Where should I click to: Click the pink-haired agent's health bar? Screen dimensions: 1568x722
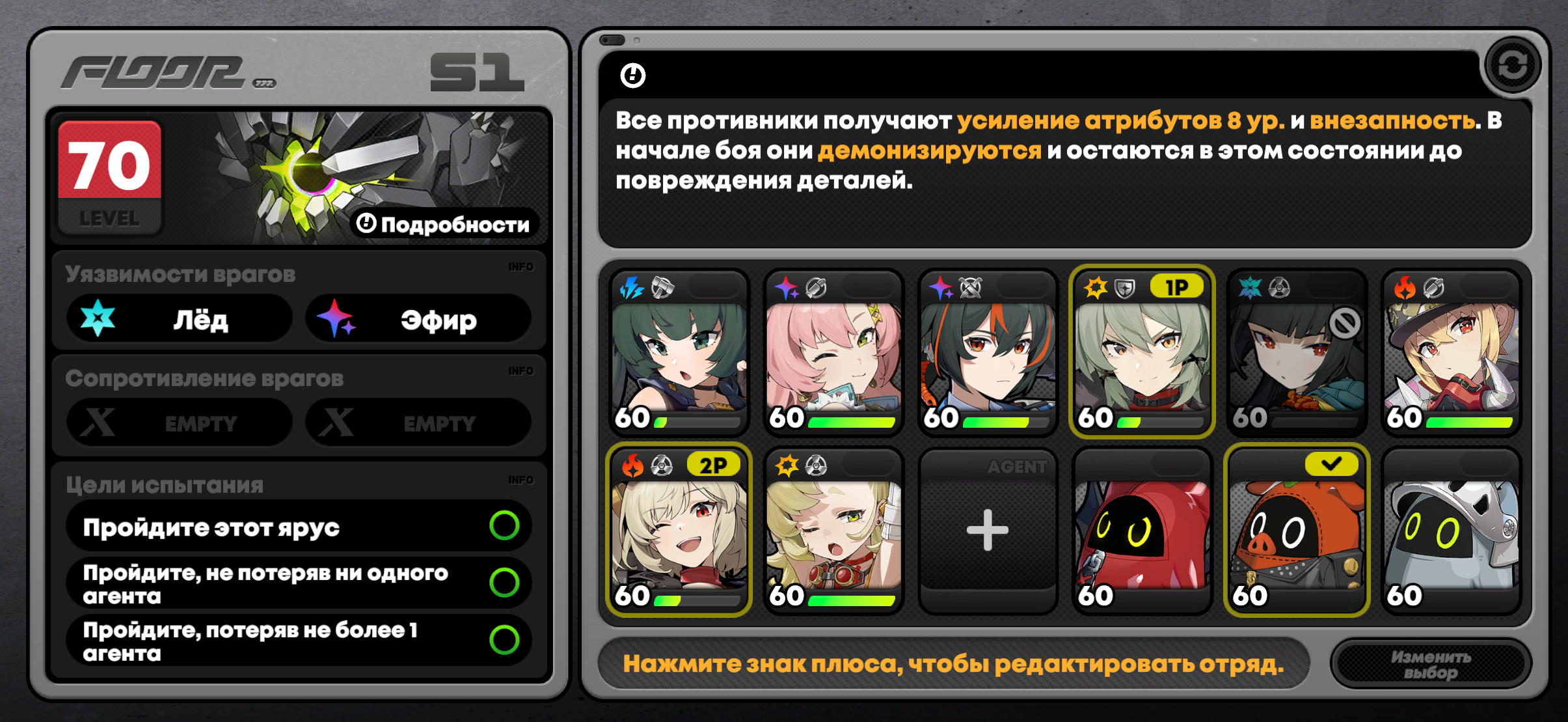point(851,423)
